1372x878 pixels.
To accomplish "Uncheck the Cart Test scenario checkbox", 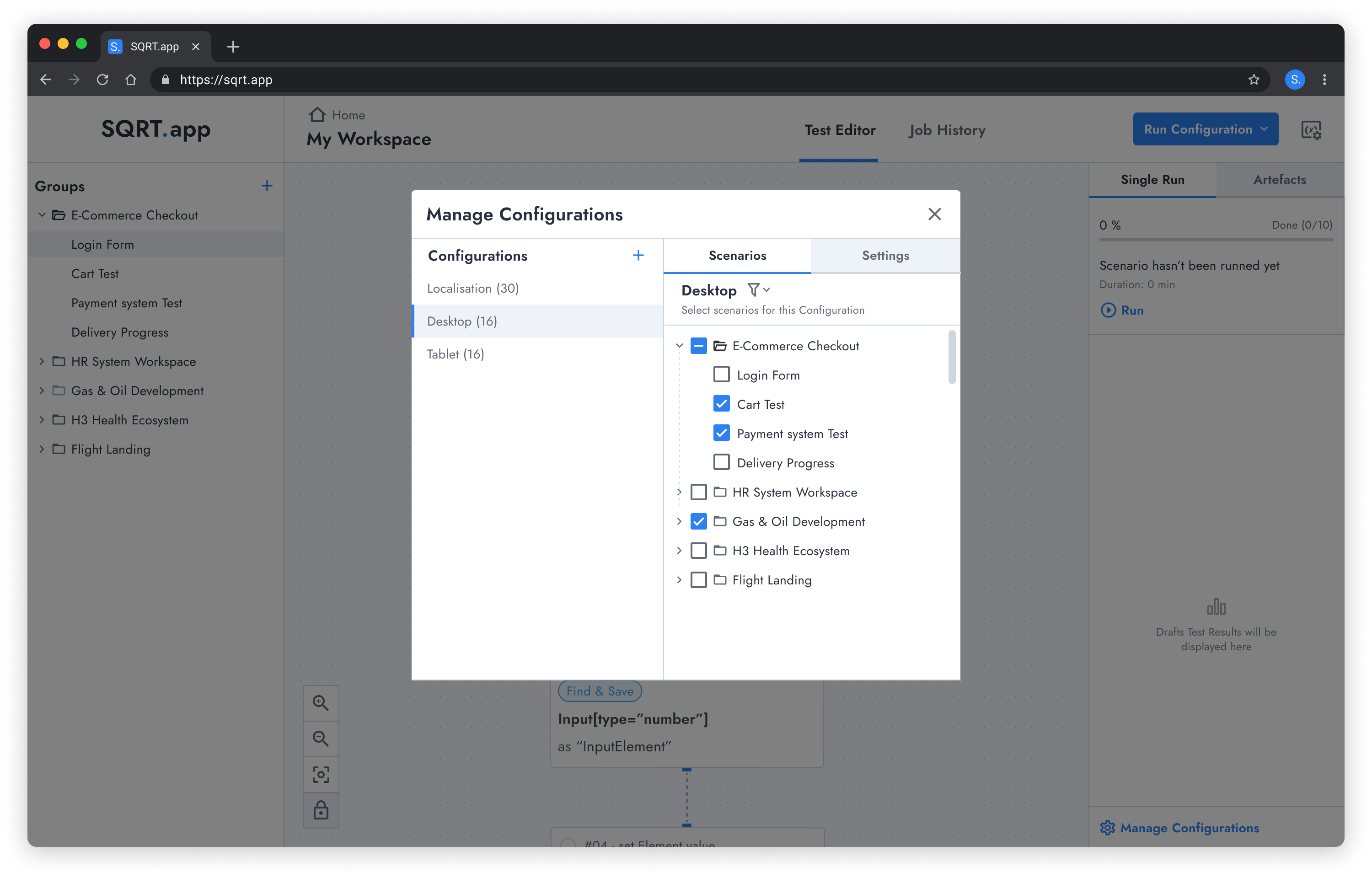I will click(722, 404).
